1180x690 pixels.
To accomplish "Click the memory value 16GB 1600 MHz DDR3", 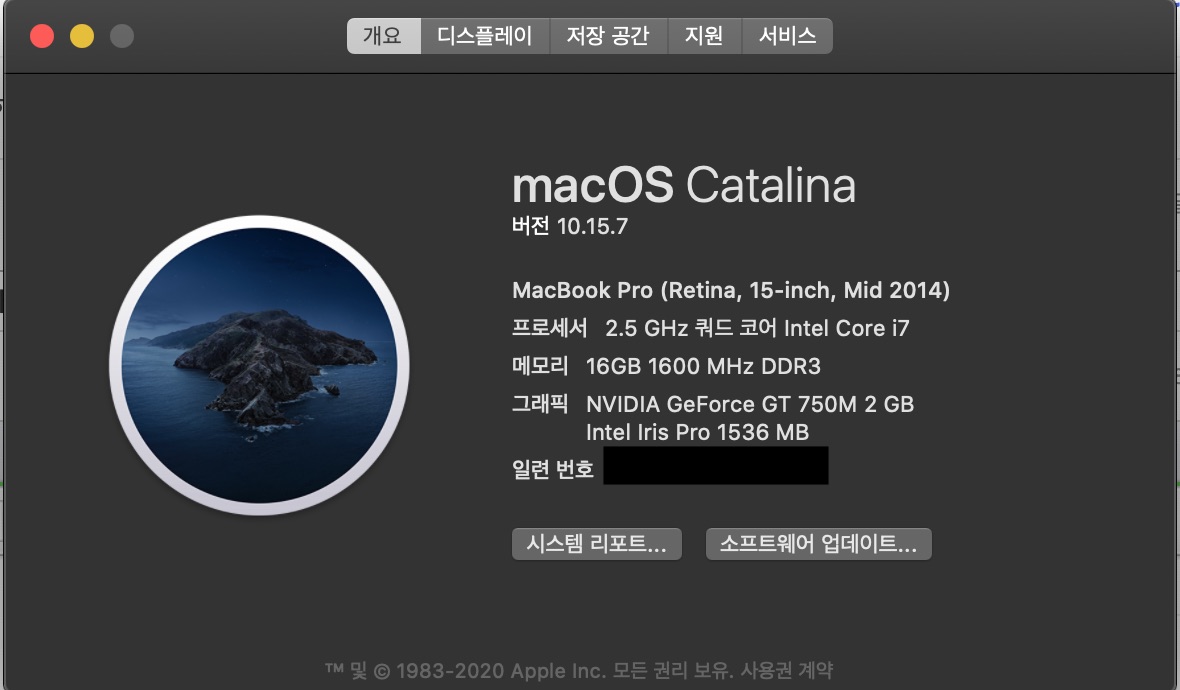I will (703, 366).
